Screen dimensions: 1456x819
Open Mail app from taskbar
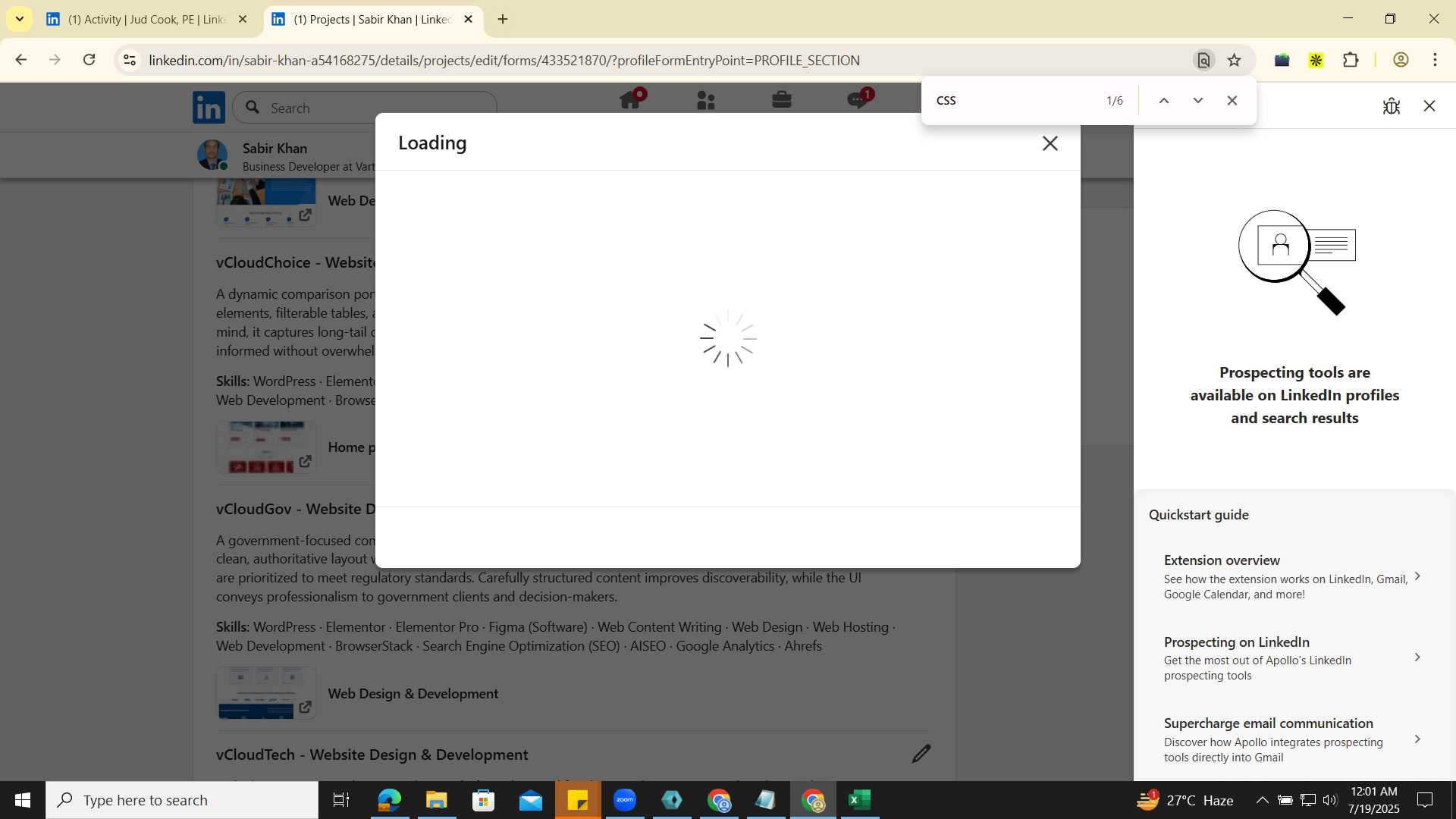(x=531, y=800)
